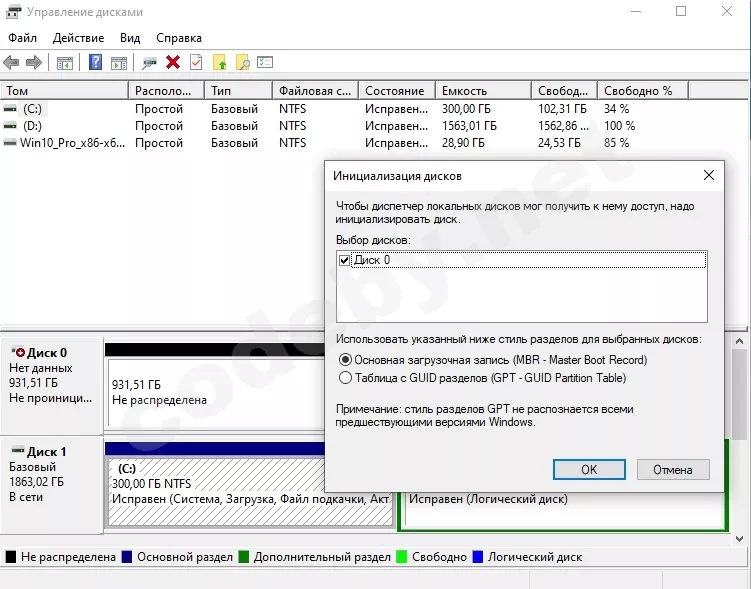This screenshot has height=589, width=751.
Task: Sort by the Располо... column header
Action: (167, 91)
